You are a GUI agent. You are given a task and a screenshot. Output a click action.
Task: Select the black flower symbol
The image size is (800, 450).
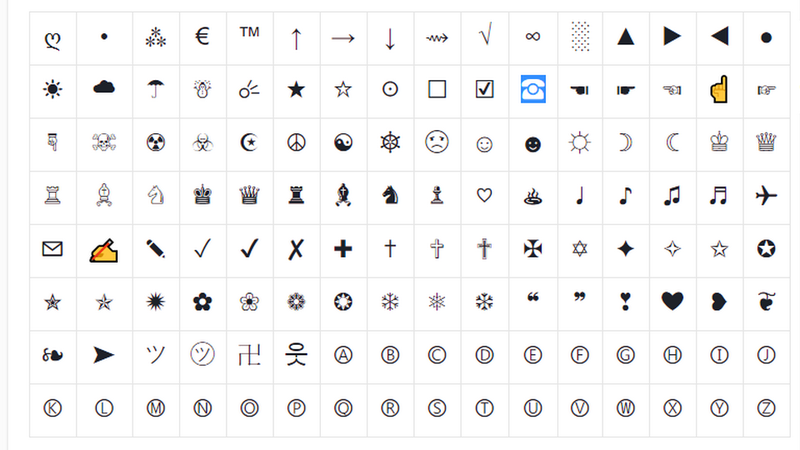(x=203, y=302)
